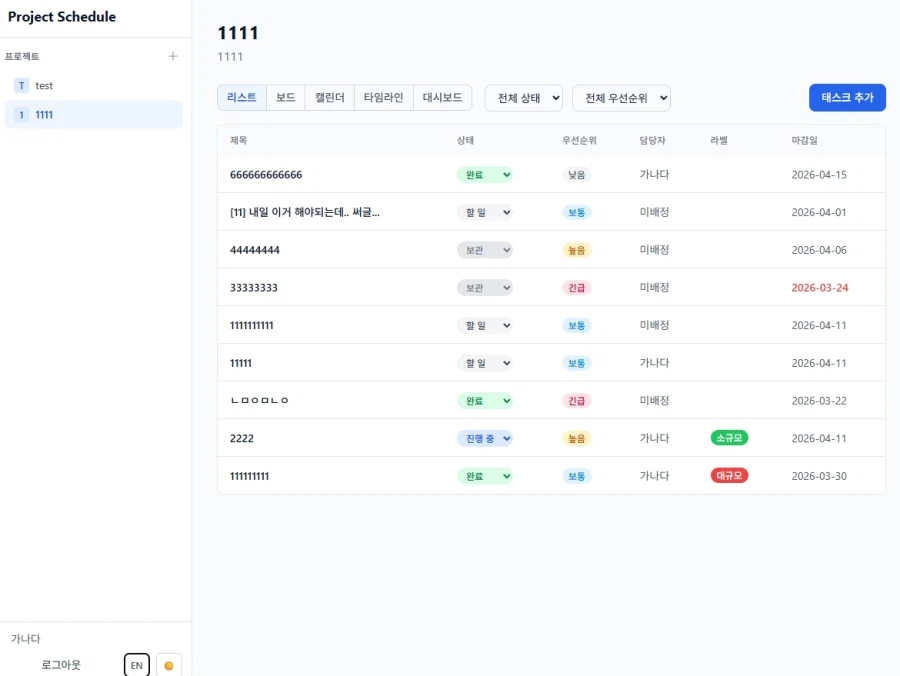
Task: Click the plus icon to add a project
Action: [173, 57]
